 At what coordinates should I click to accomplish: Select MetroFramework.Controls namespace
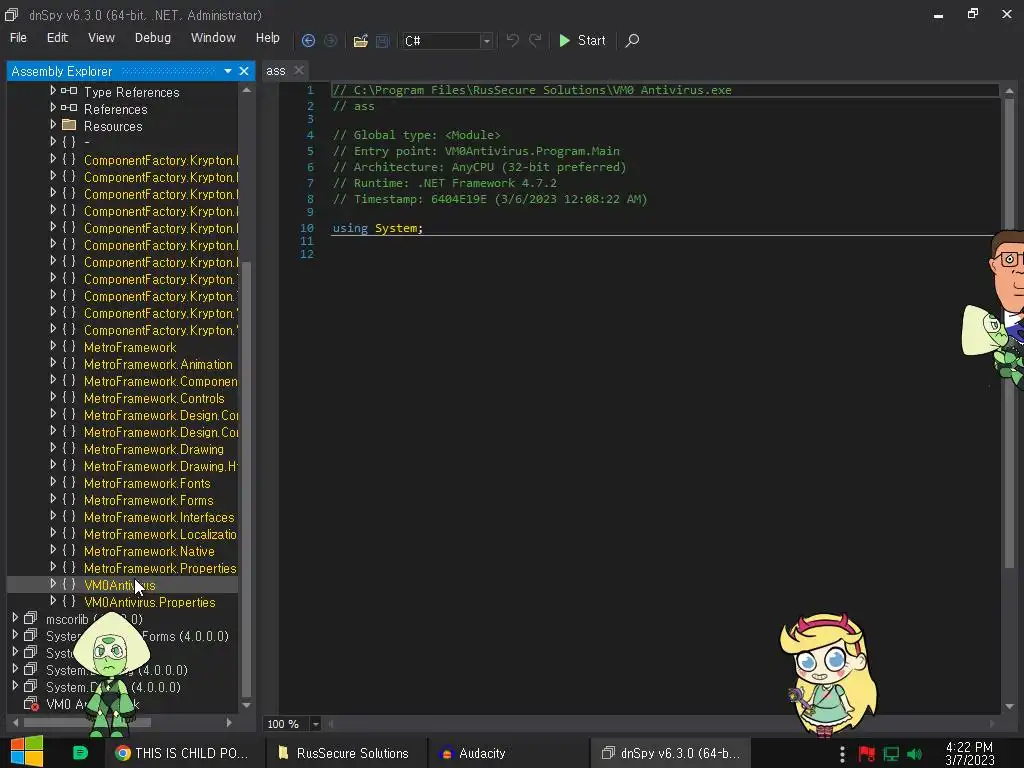point(154,398)
